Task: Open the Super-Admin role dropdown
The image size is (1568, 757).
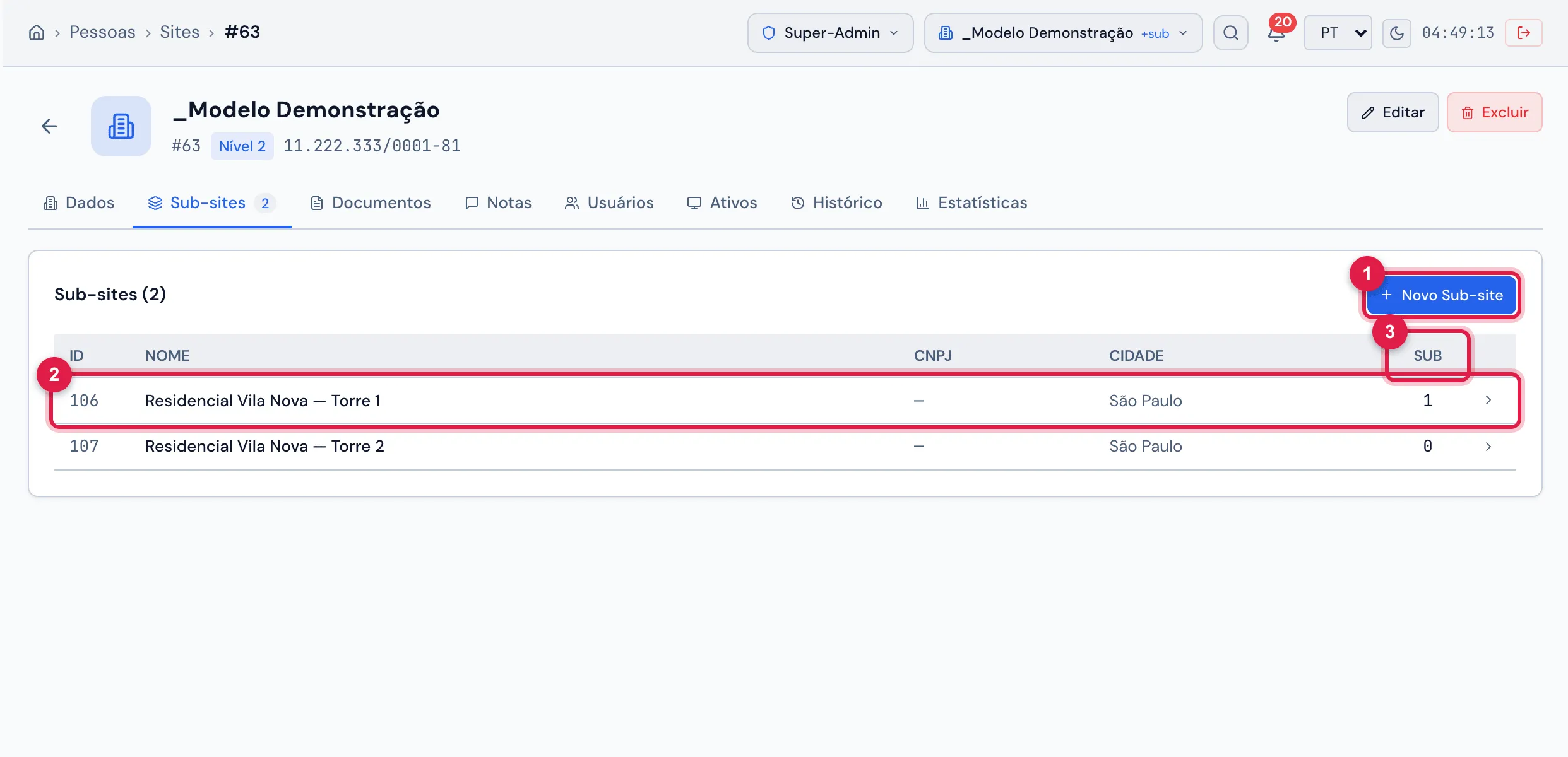Action: 830,33
